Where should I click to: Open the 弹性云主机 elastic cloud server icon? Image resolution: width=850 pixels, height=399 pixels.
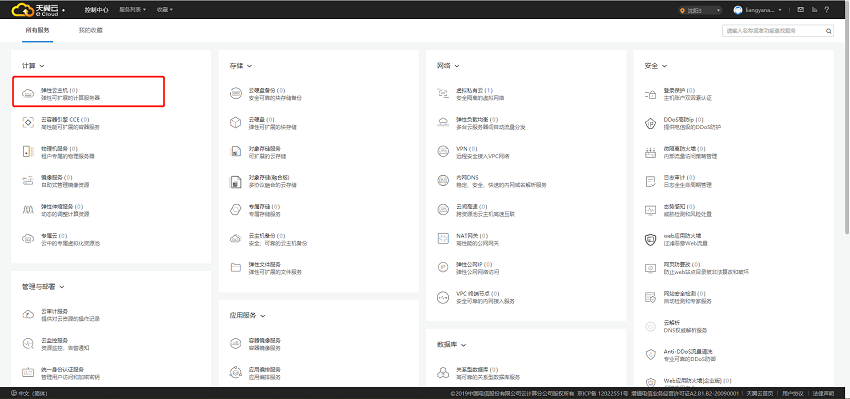tap(28, 94)
